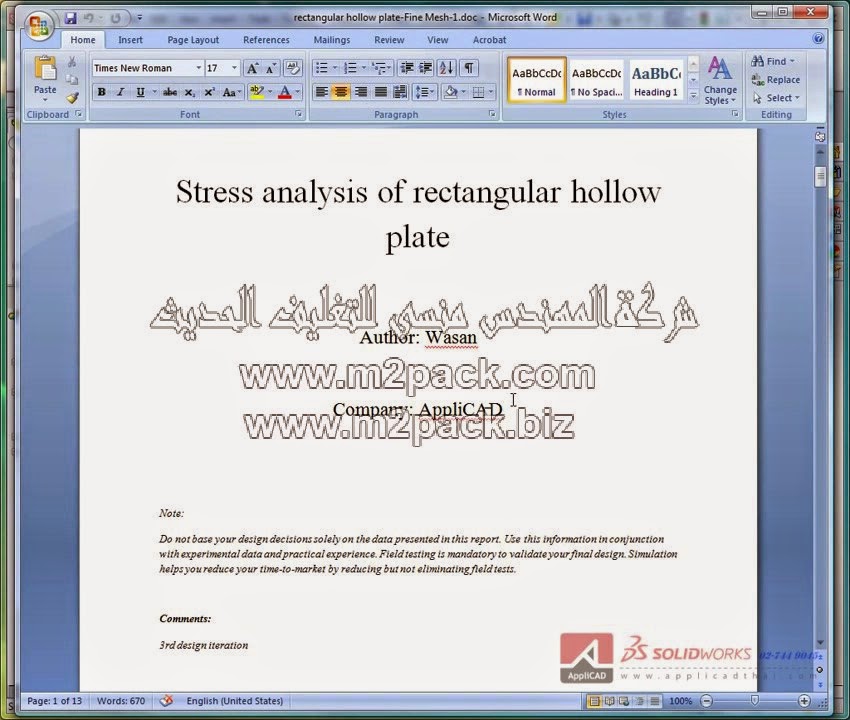Viewport: 850px width, 720px height.
Task: Shrink font size with the Shrink Font icon
Action: coord(271,68)
